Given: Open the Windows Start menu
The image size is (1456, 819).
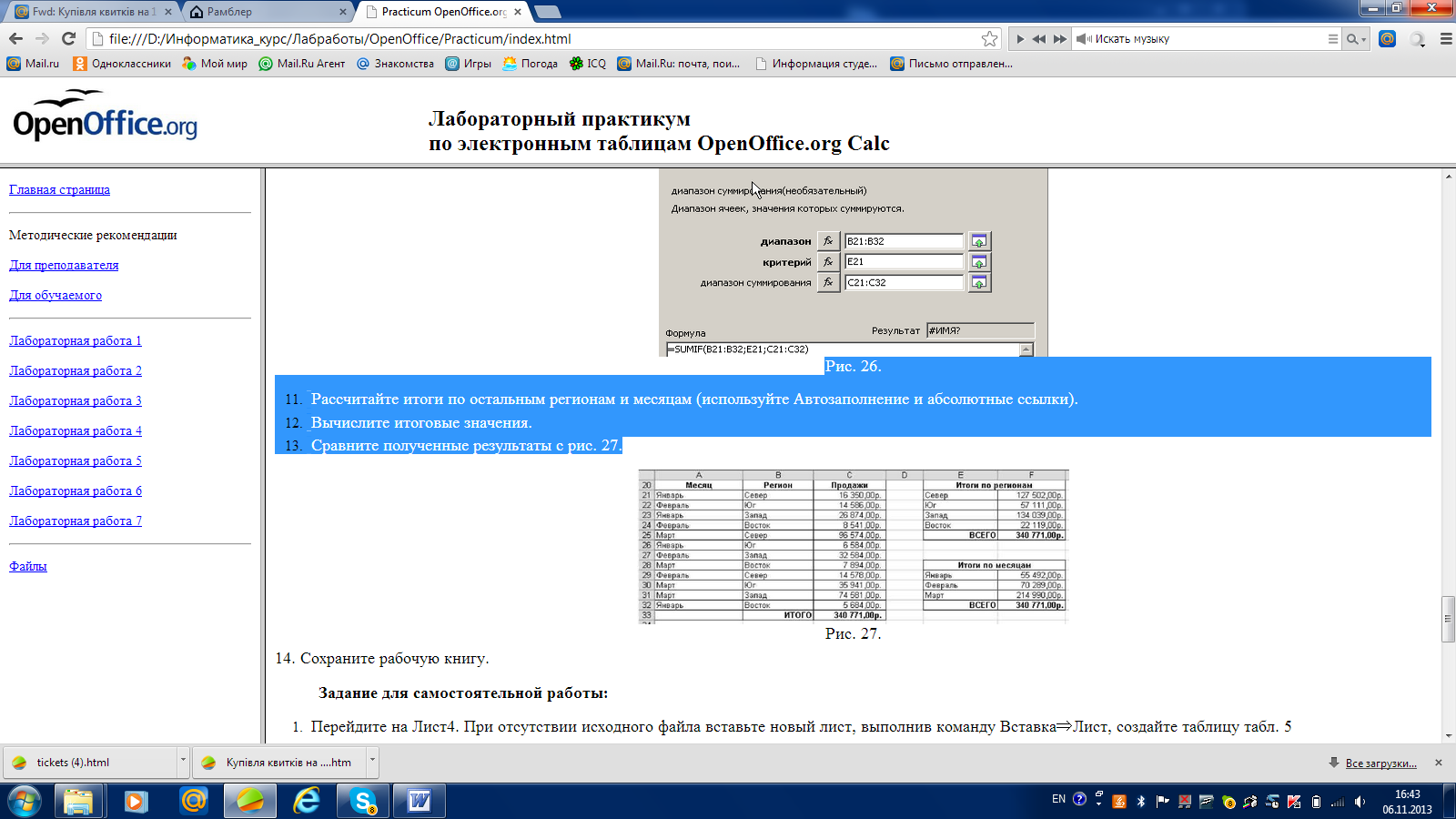Looking at the screenshot, I should (25, 801).
